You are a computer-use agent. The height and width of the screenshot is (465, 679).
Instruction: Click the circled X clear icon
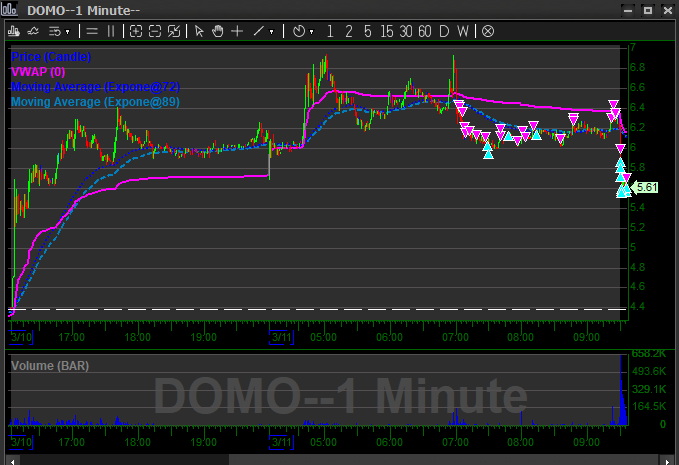pyautogui.click(x=488, y=31)
